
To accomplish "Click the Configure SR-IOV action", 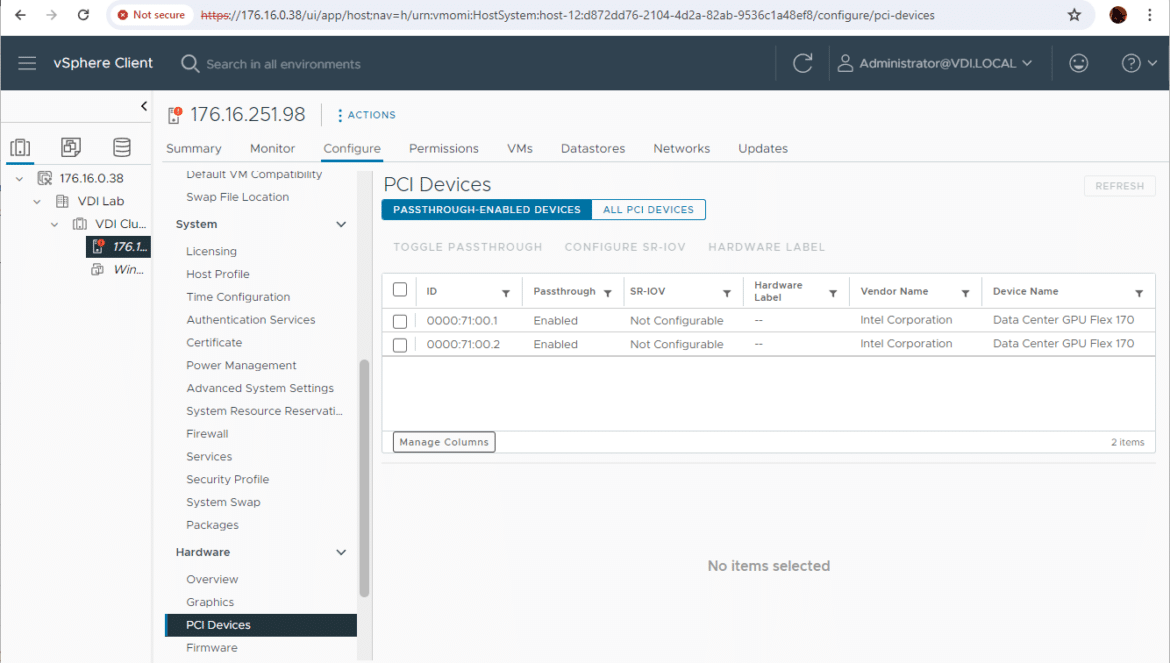I will [625, 247].
